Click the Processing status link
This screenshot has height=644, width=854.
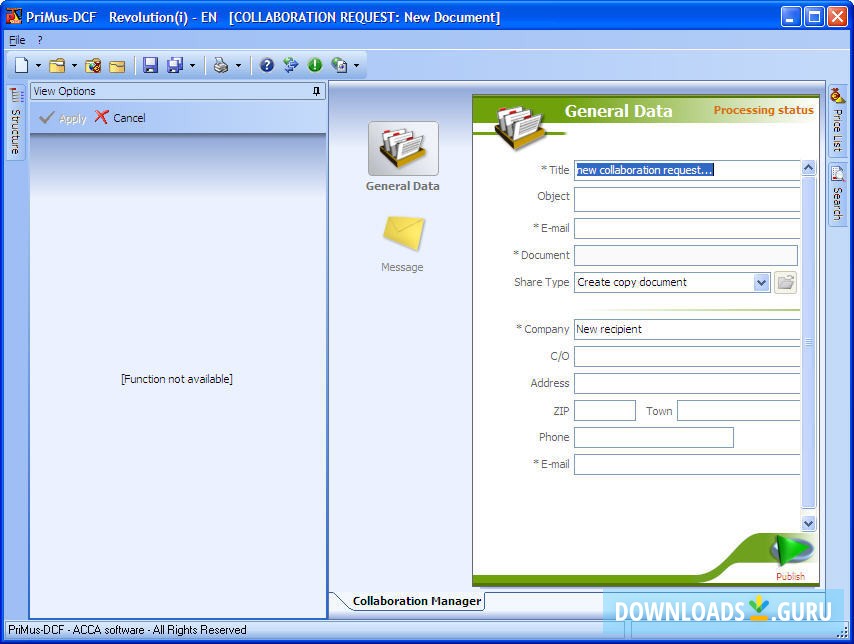(764, 110)
